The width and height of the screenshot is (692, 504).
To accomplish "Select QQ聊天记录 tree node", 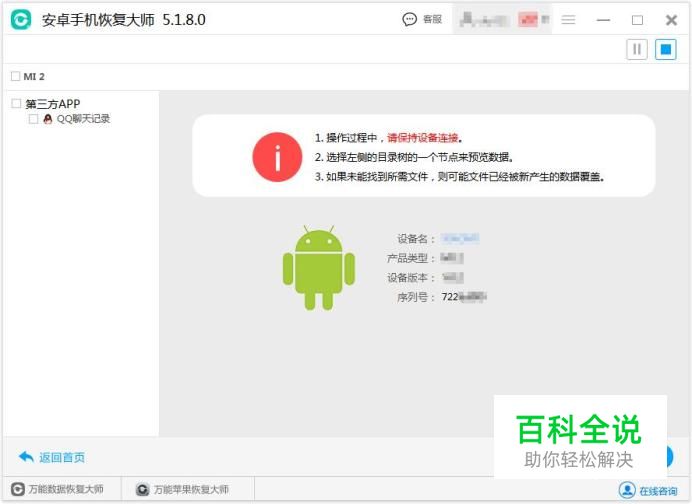I will [x=83, y=119].
